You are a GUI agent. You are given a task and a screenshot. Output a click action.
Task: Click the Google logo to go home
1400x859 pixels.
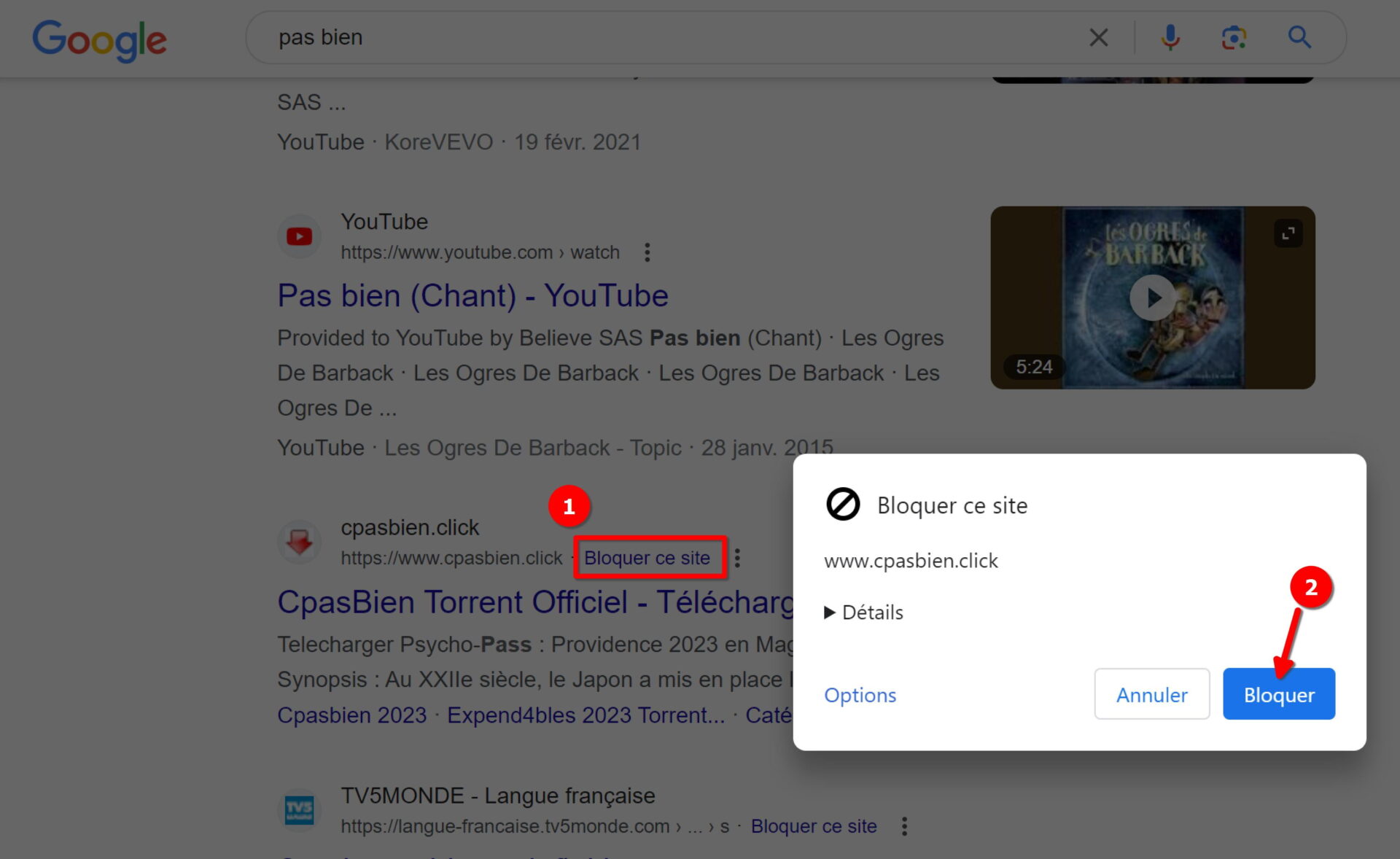(x=99, y=39)
